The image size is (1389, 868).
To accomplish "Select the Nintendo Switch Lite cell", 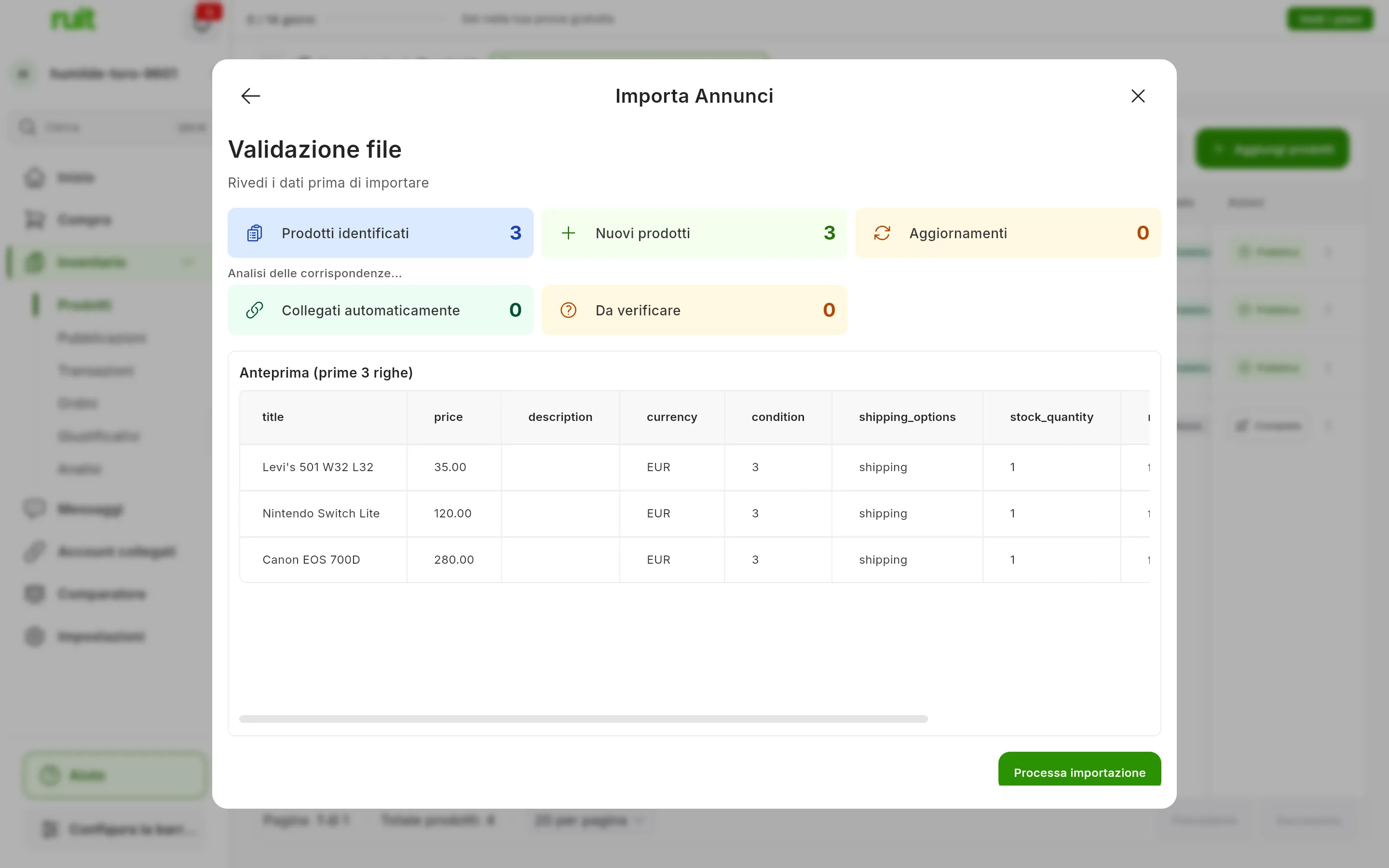I will (323, 514).
